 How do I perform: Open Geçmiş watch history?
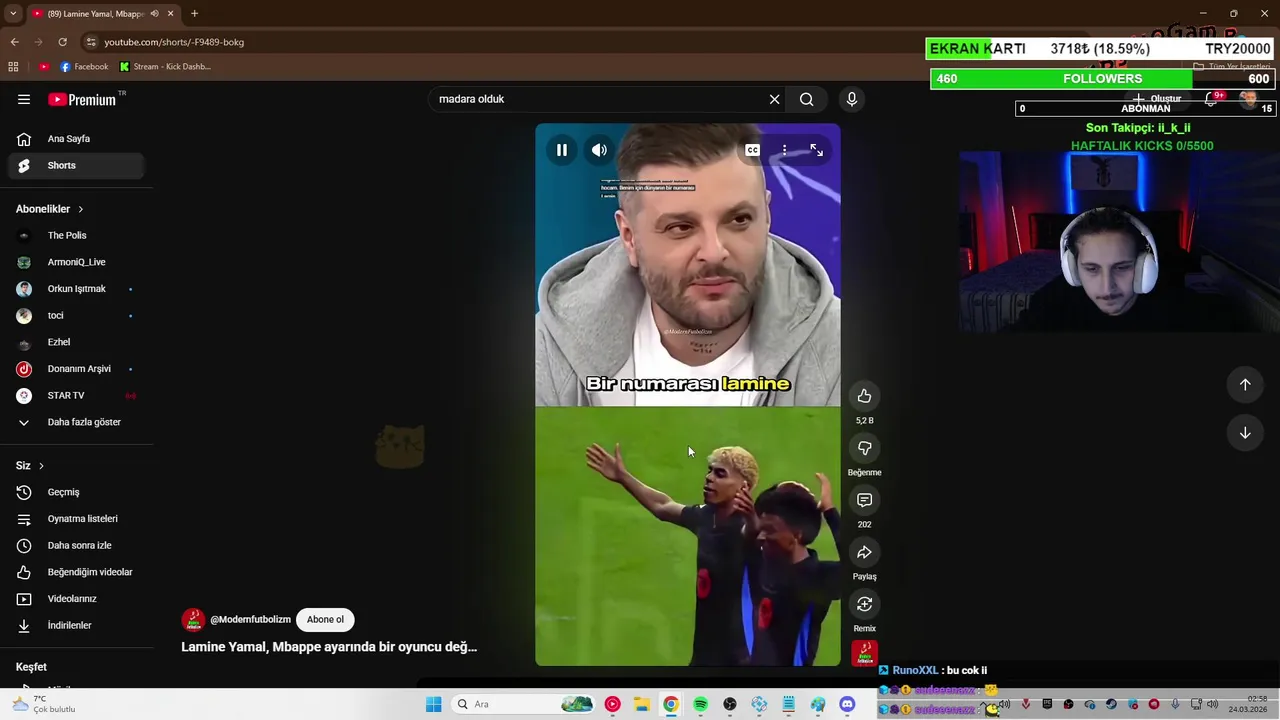[x=76, y=492]
